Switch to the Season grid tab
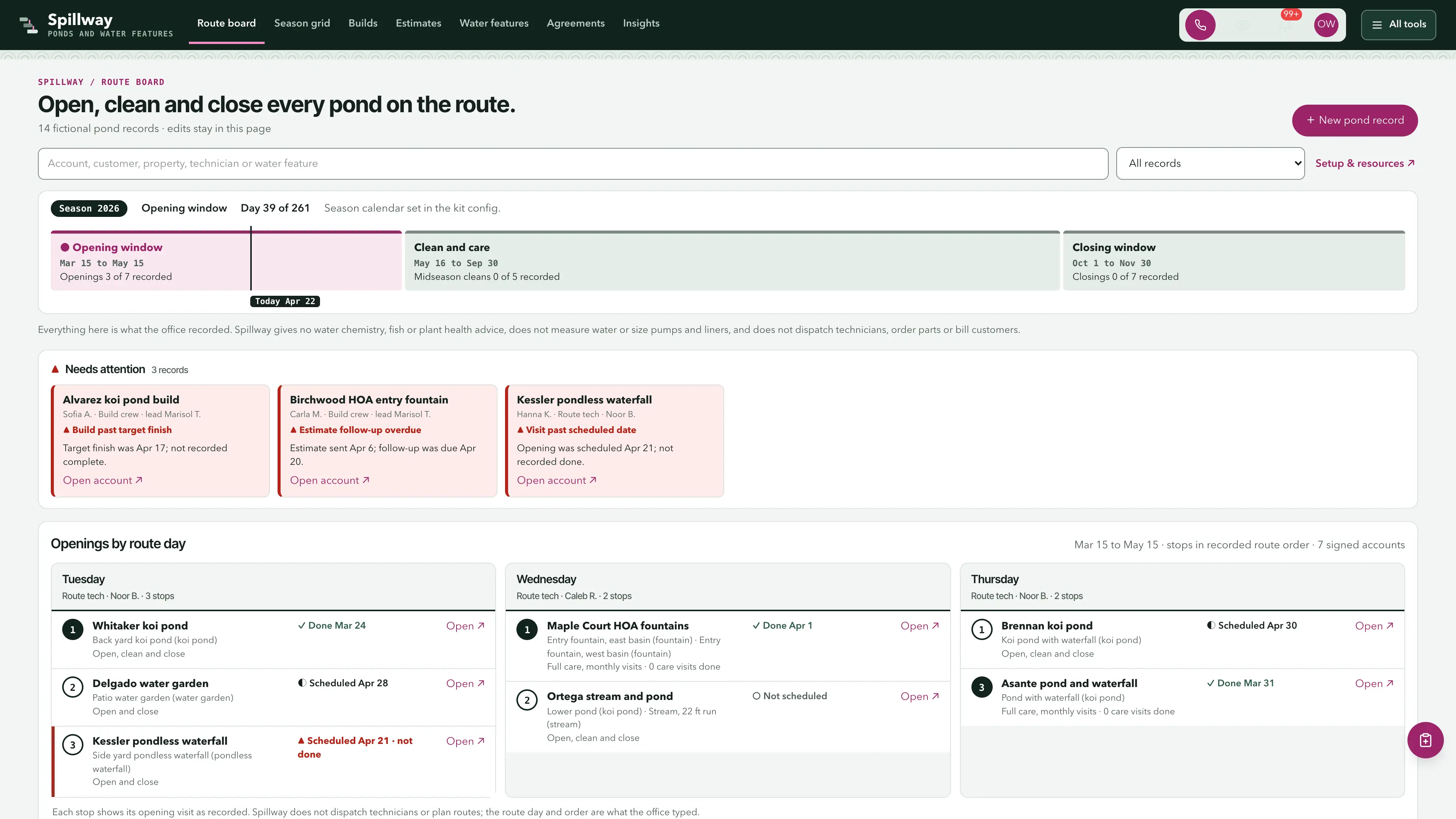 (x=302, y=23)
